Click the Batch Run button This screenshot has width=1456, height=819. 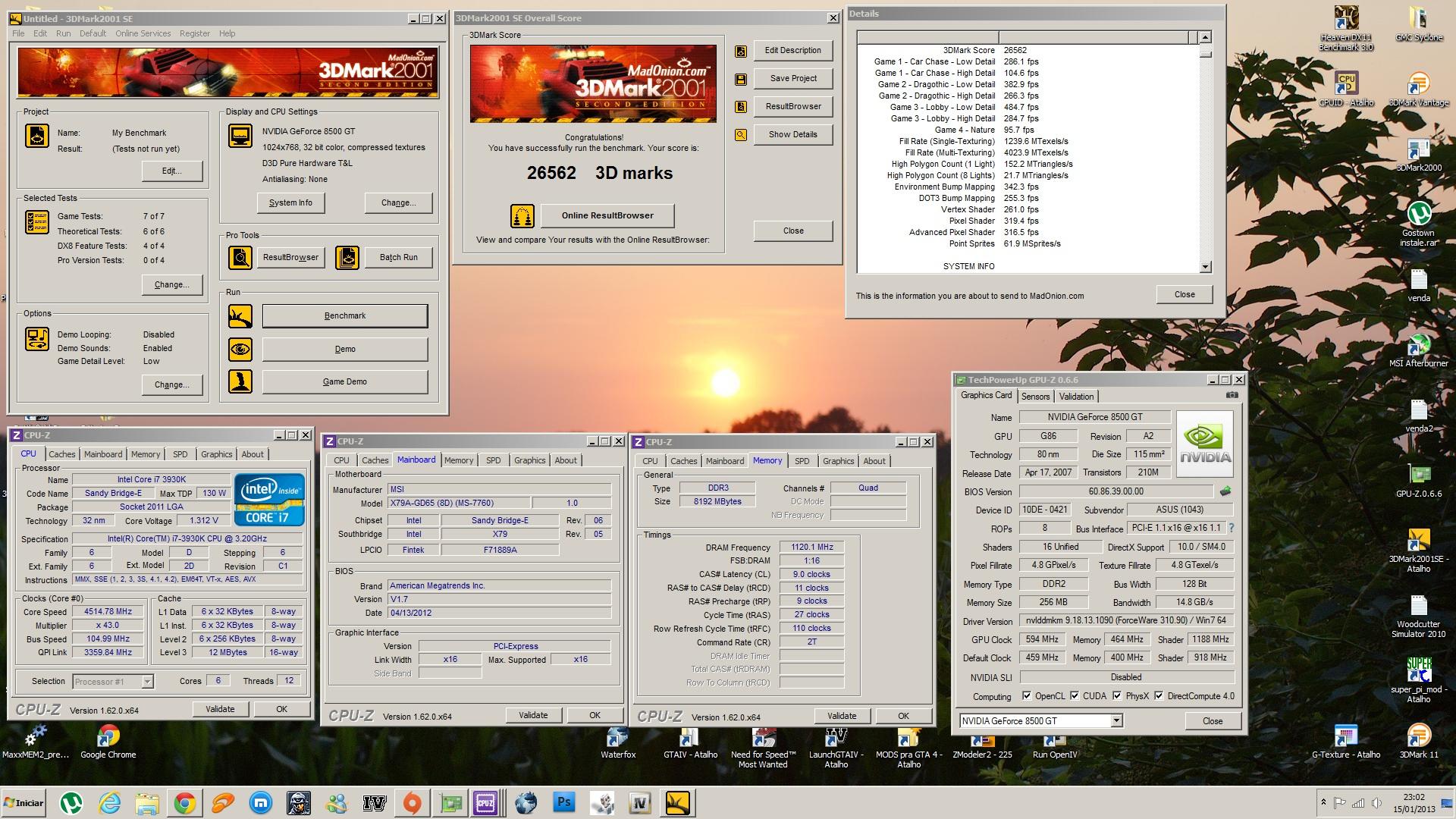[399, 257]
